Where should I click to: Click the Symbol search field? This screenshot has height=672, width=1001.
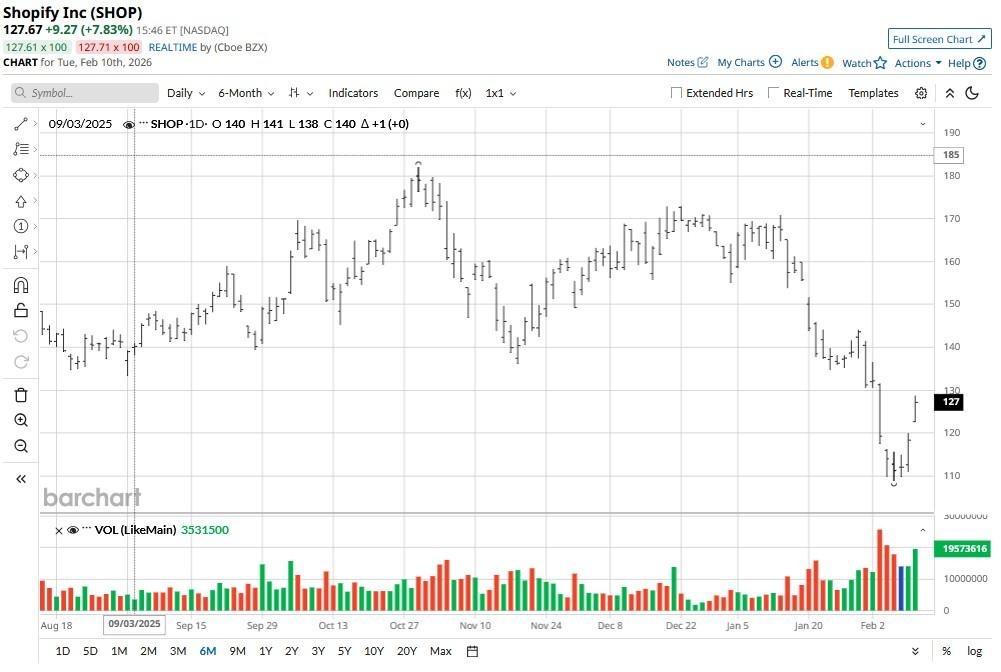[85, 93]
